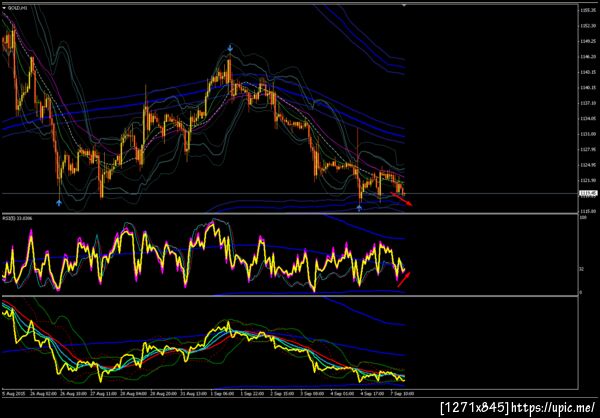
Task: Click the 100 level on the RSI scale
Action: [583, 217]
